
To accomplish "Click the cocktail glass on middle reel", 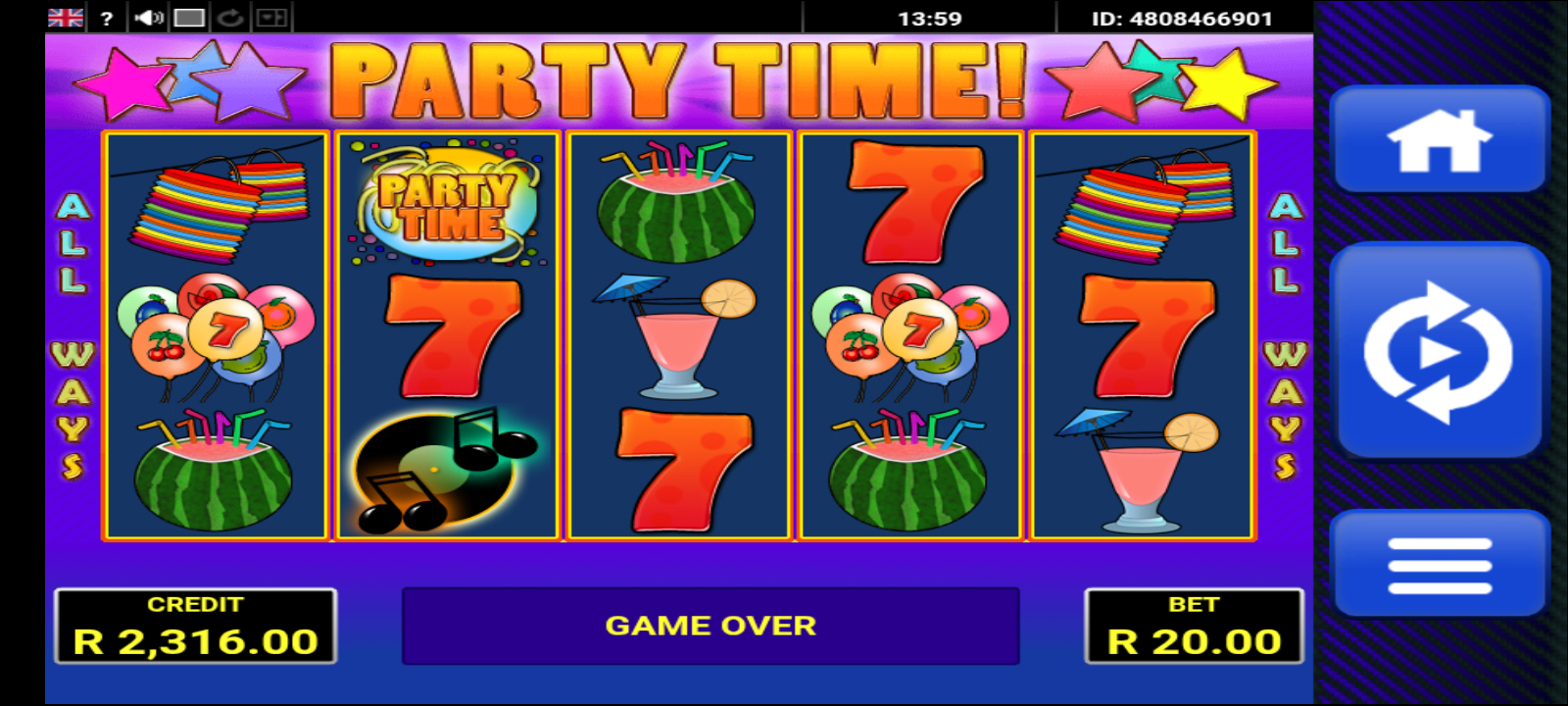I will tap(676, 335).
